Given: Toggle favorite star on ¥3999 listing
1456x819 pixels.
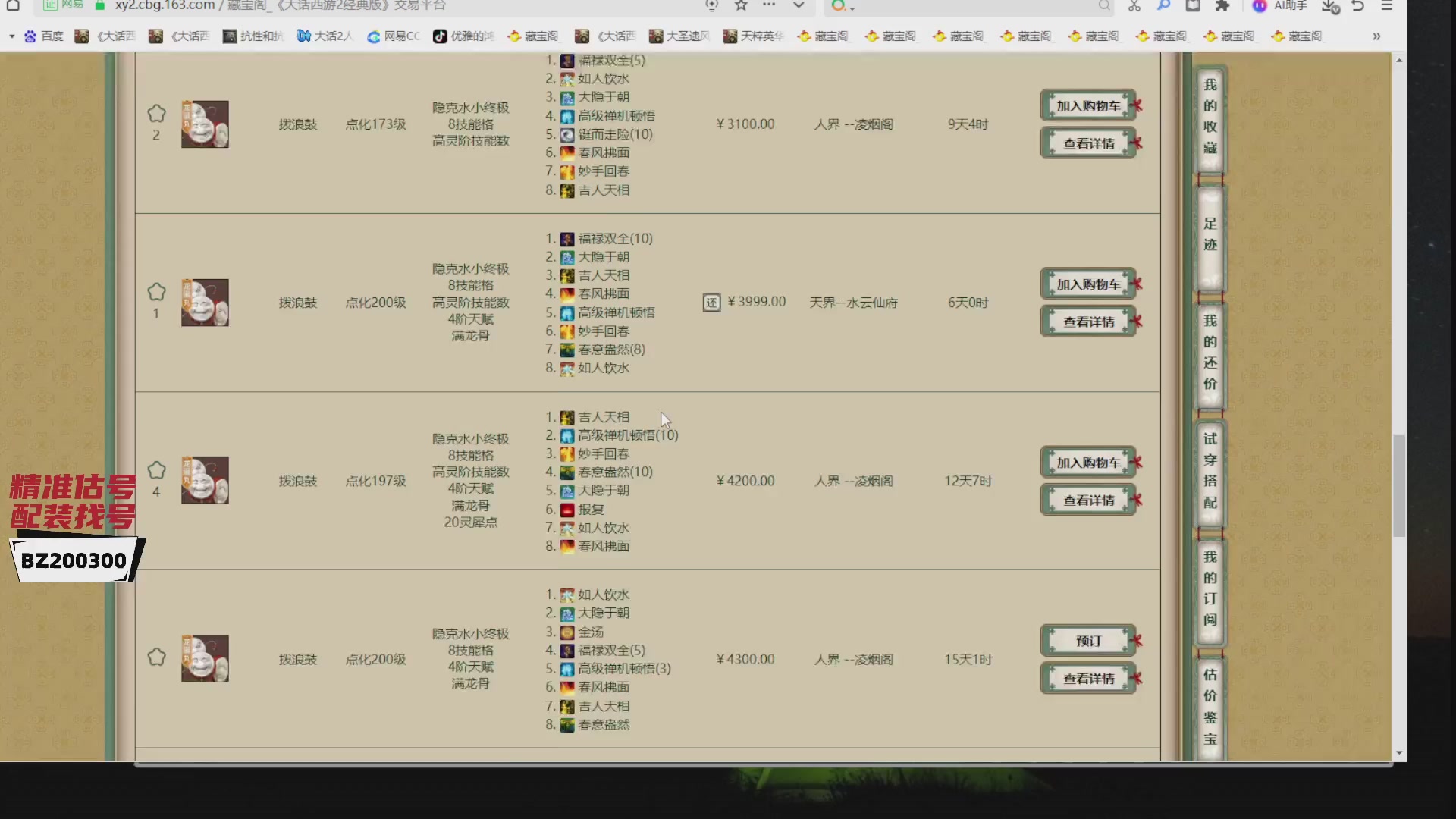Looking at the screenshot, I should pyautogui.click(x=156, y=292).
